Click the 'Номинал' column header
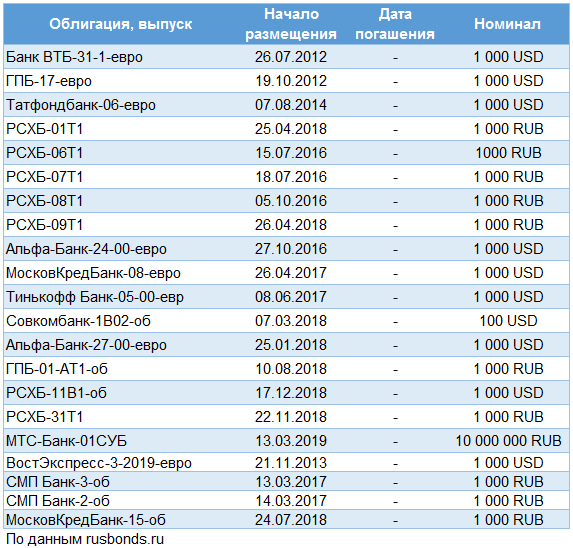 507,24
